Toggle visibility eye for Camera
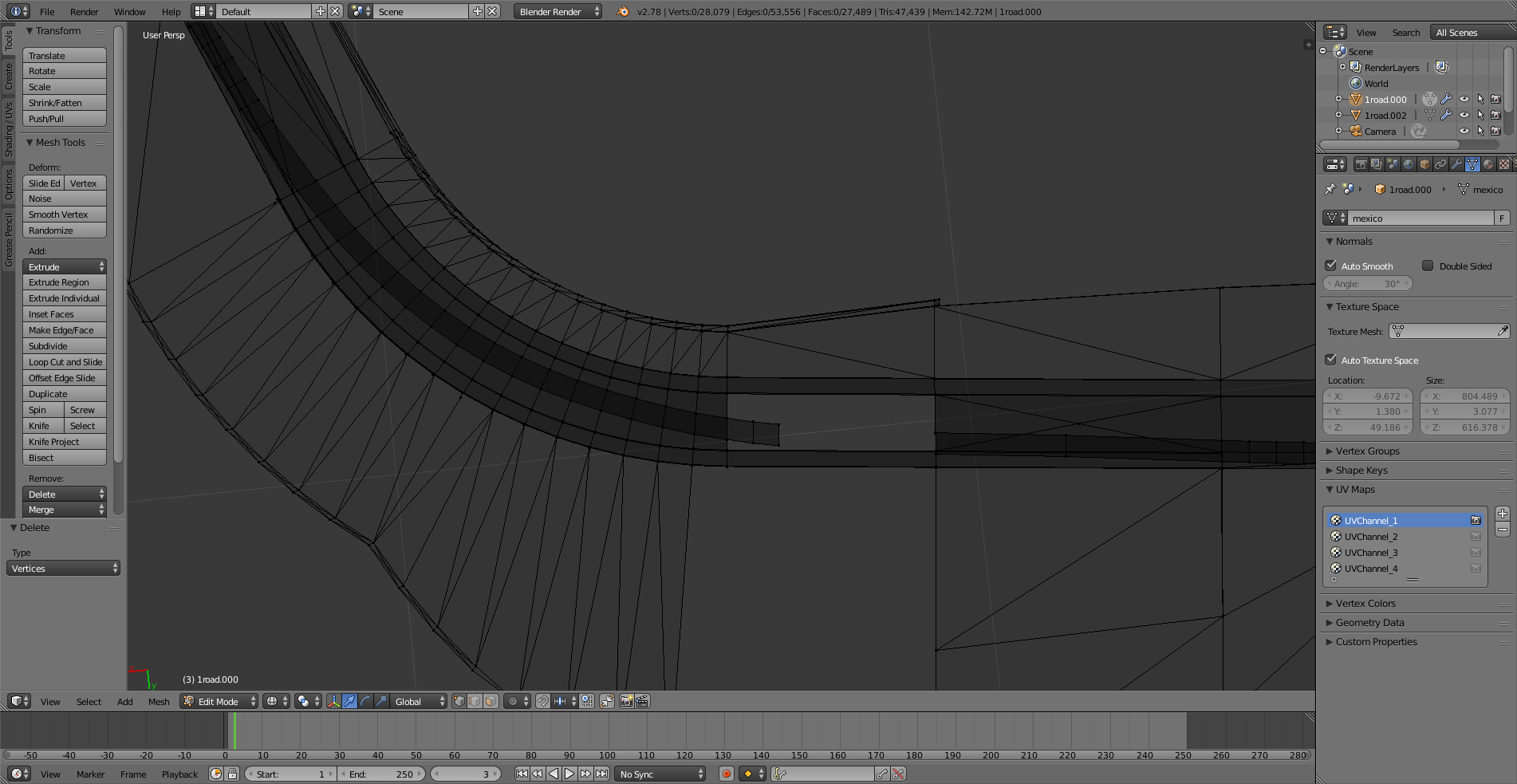 1464,132
